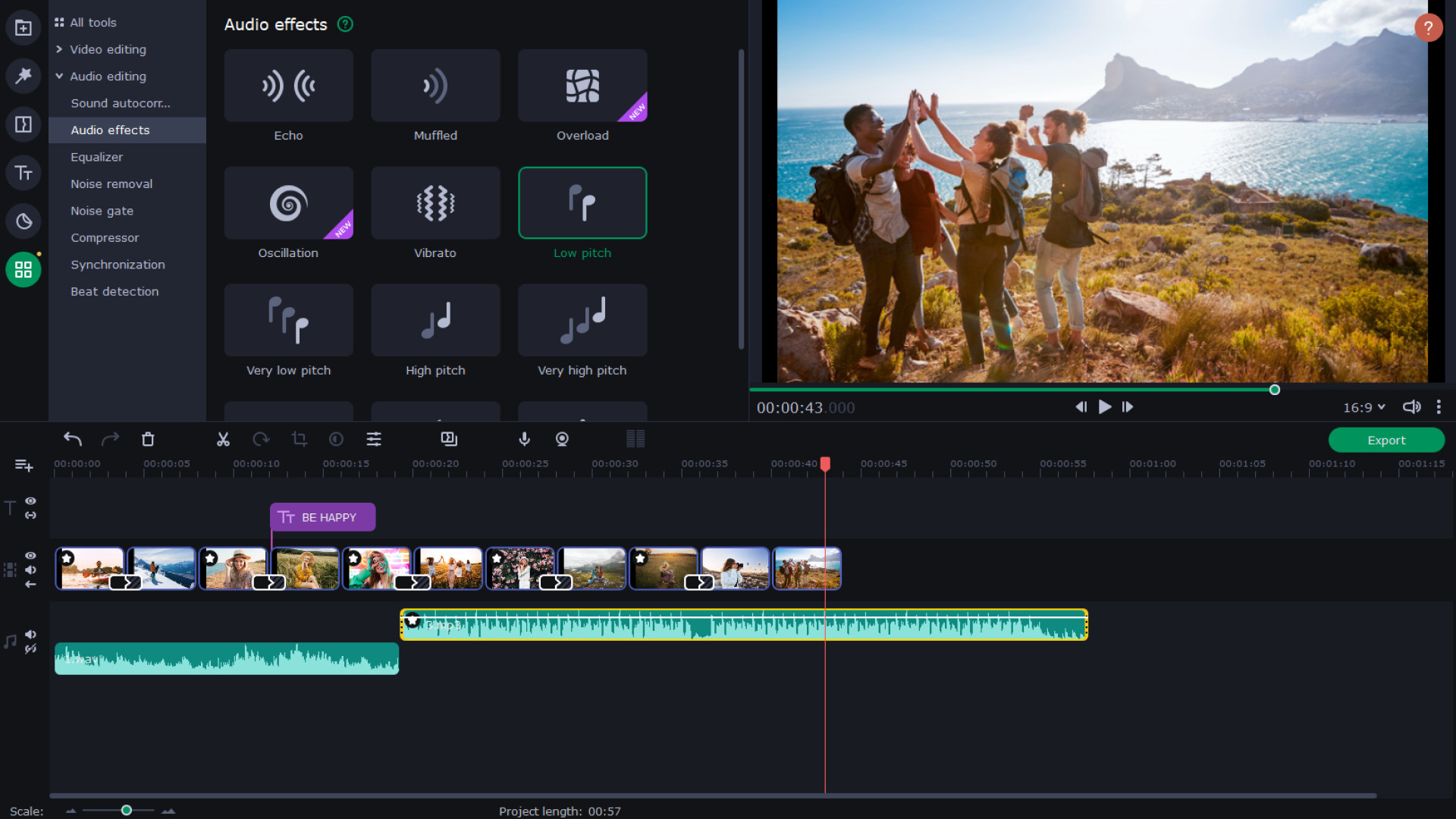Open the Noise removal tool
Screen dimensions: 1456x819
111,184
